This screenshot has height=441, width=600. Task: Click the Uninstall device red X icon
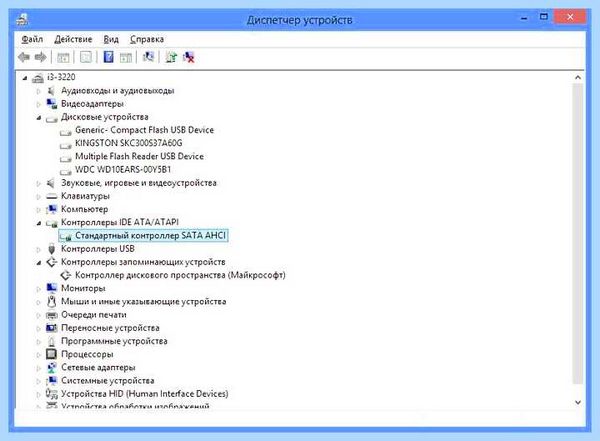(x=189, y=57)
